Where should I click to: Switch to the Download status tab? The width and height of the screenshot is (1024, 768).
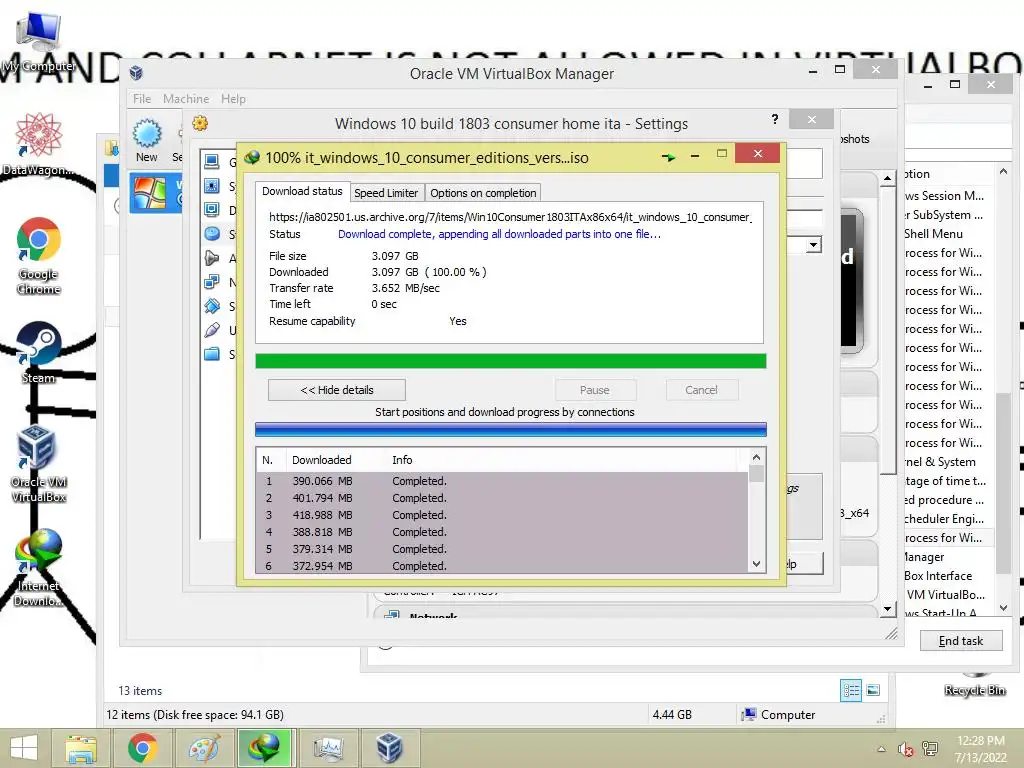[302, 191]
